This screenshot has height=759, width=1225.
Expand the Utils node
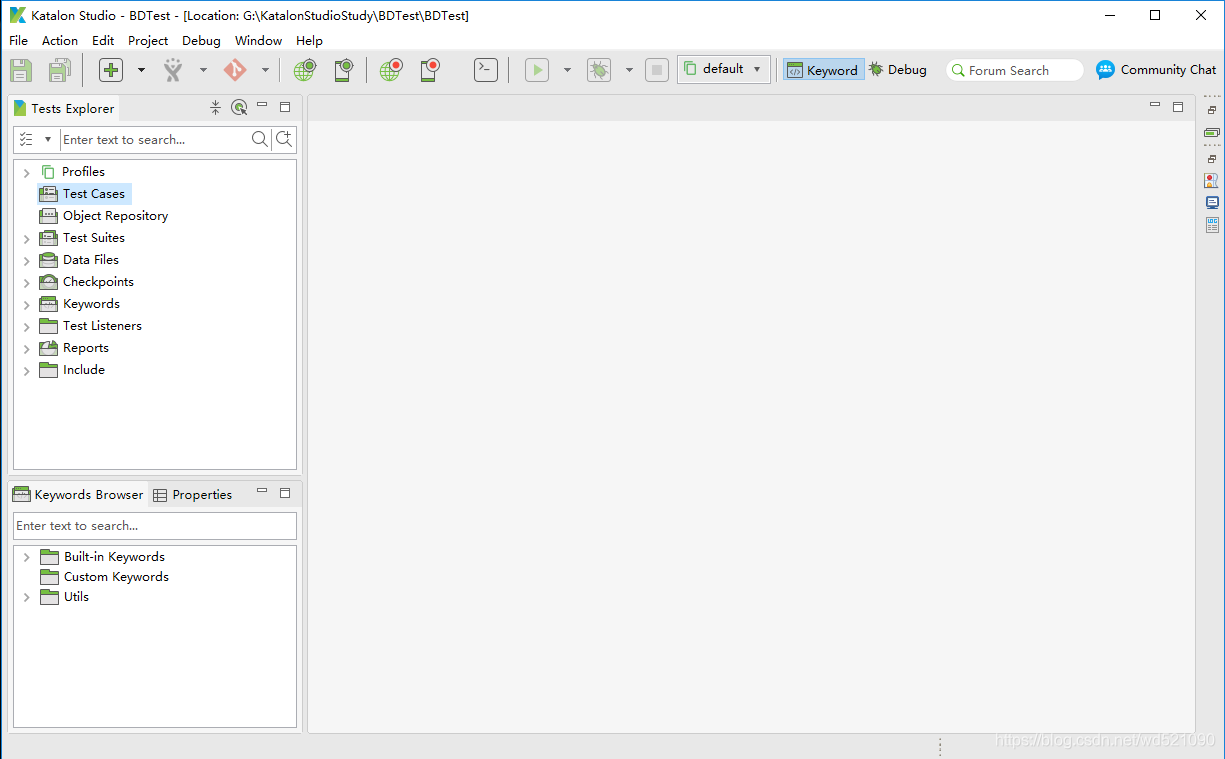pos(27,598)
